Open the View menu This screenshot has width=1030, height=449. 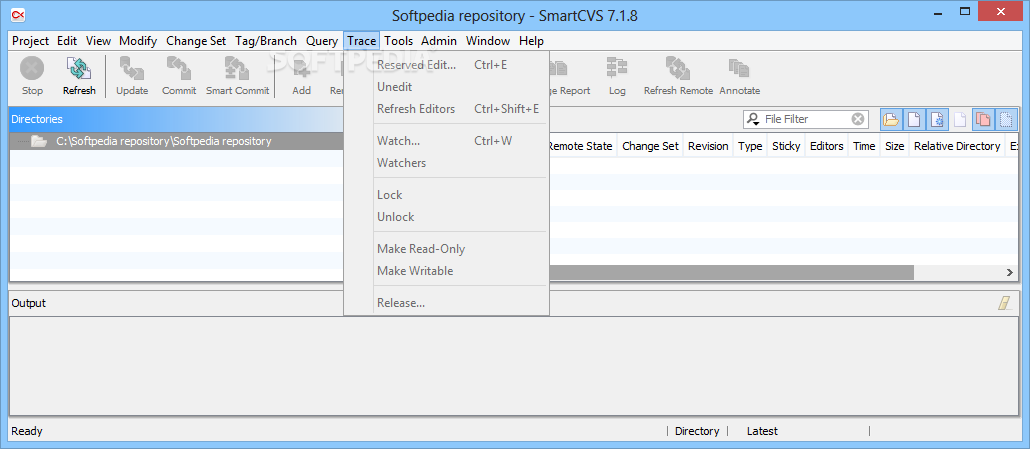99,41
